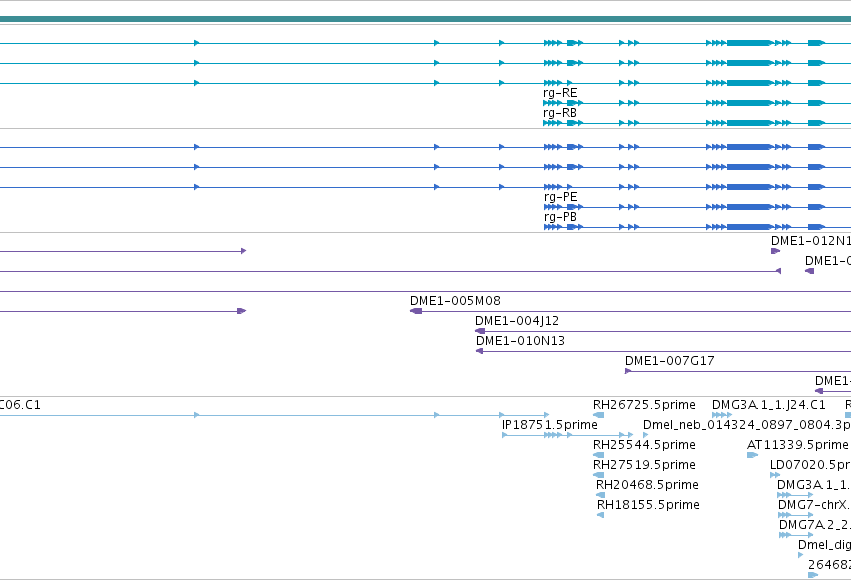The image size is (851, 580).
Task: Click the rg-PE protein label
Action: [x=561, y=197]
